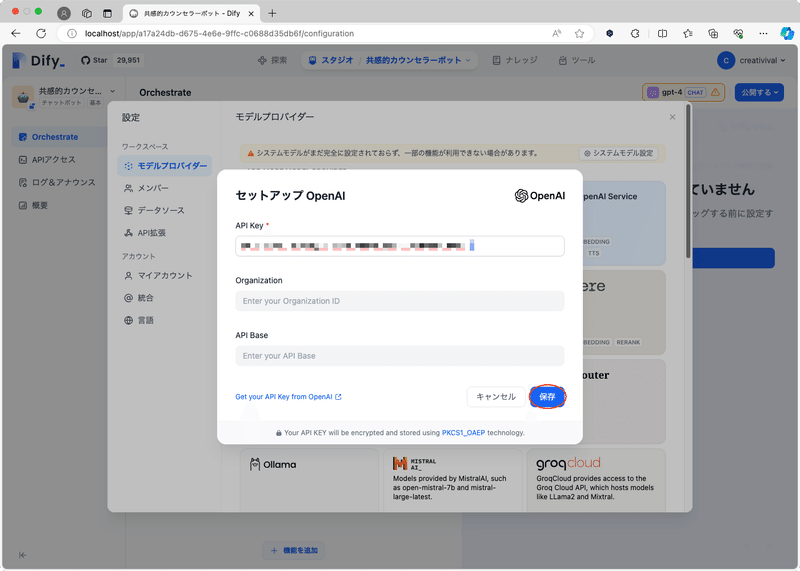Viewport: 800px width, 571px height.
Task: Open tab actions menu icon
Action: click(x=107, y=13)
